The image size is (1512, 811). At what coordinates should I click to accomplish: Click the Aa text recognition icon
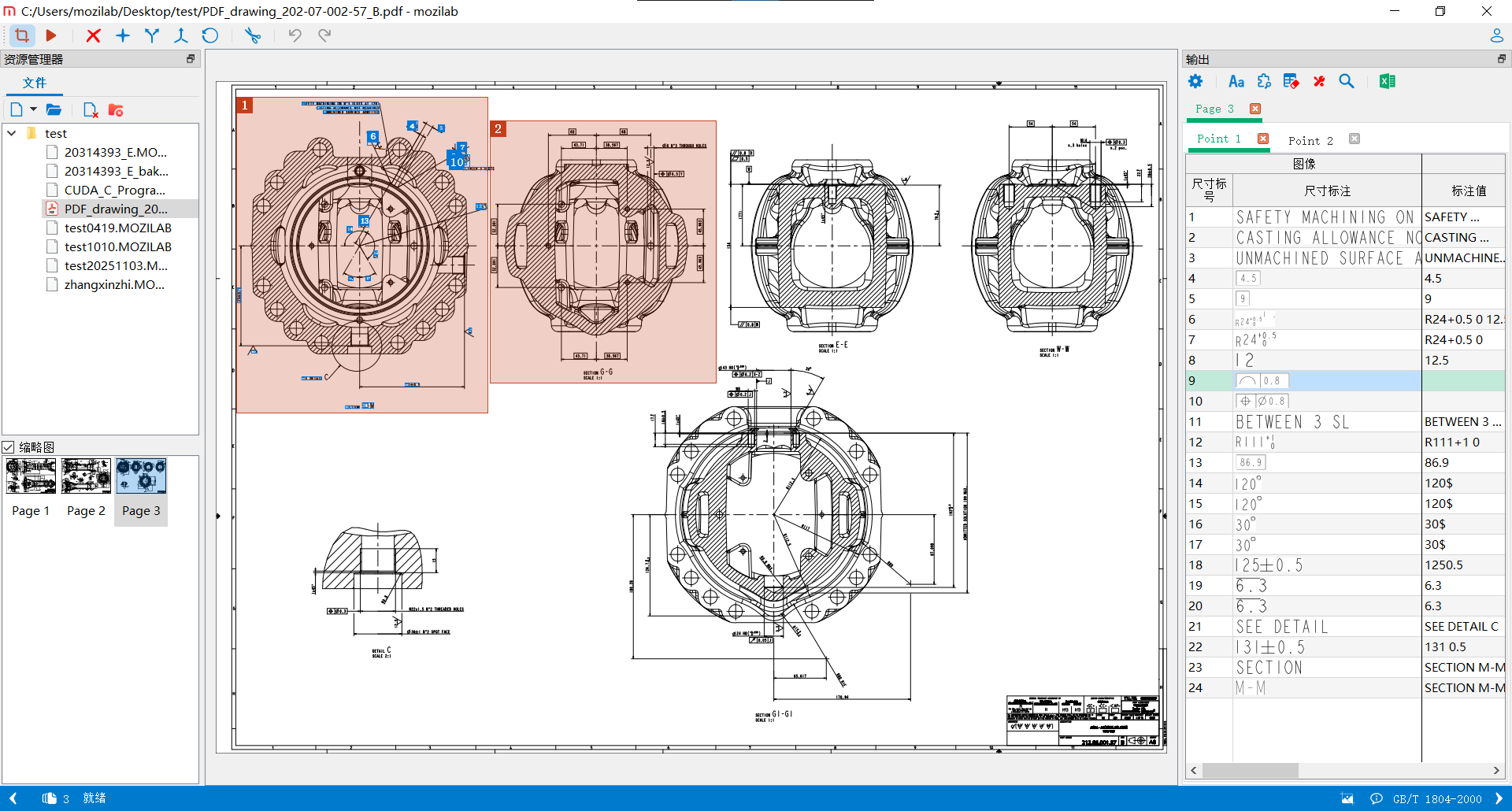(1236, 82)
